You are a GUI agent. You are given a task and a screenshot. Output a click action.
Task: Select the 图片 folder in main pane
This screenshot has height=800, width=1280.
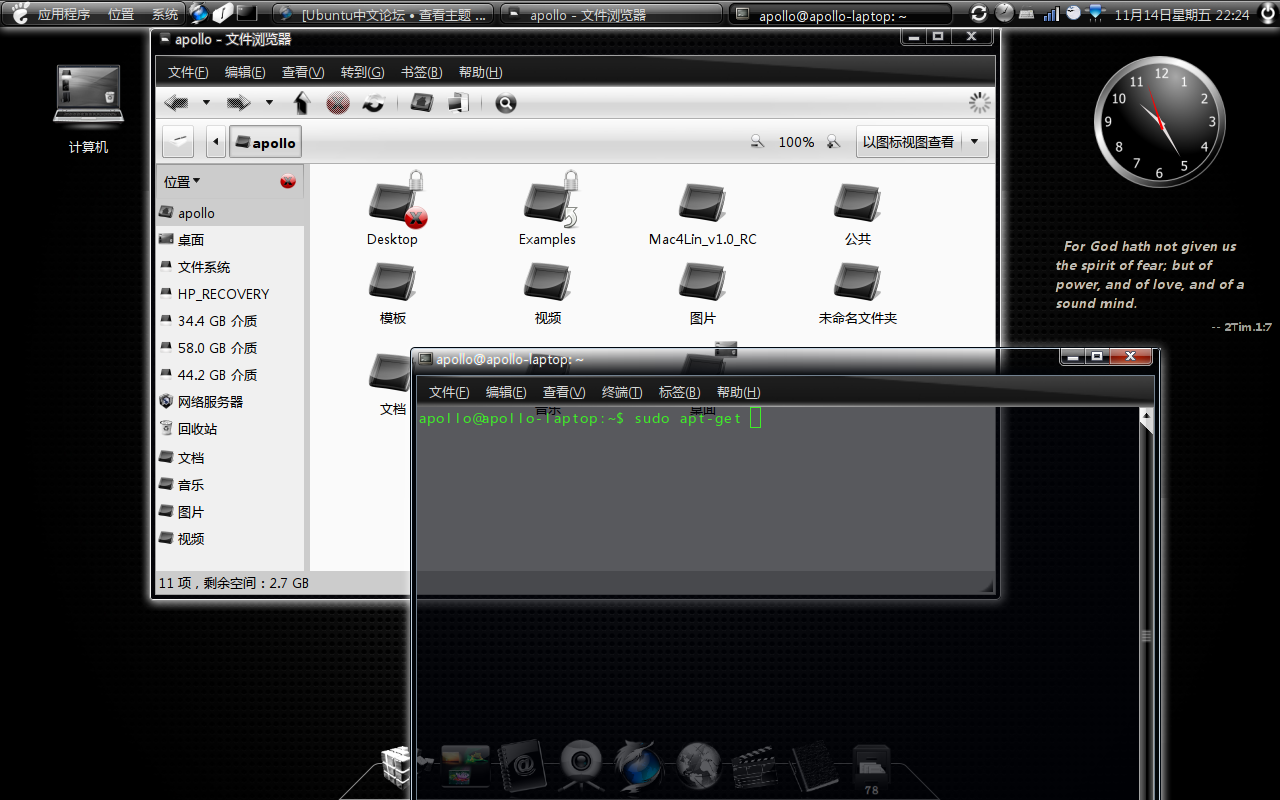click(x=703, y=293)
